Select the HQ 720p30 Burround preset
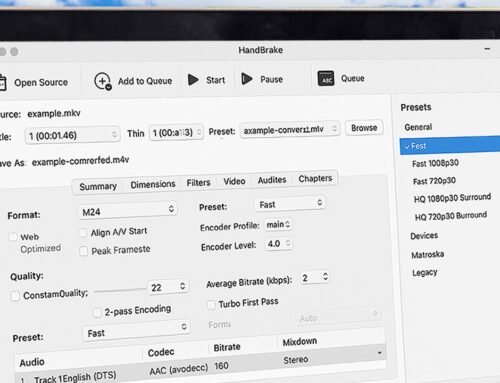The height and width of the screenshot is (383, 500). coord(451,216)
